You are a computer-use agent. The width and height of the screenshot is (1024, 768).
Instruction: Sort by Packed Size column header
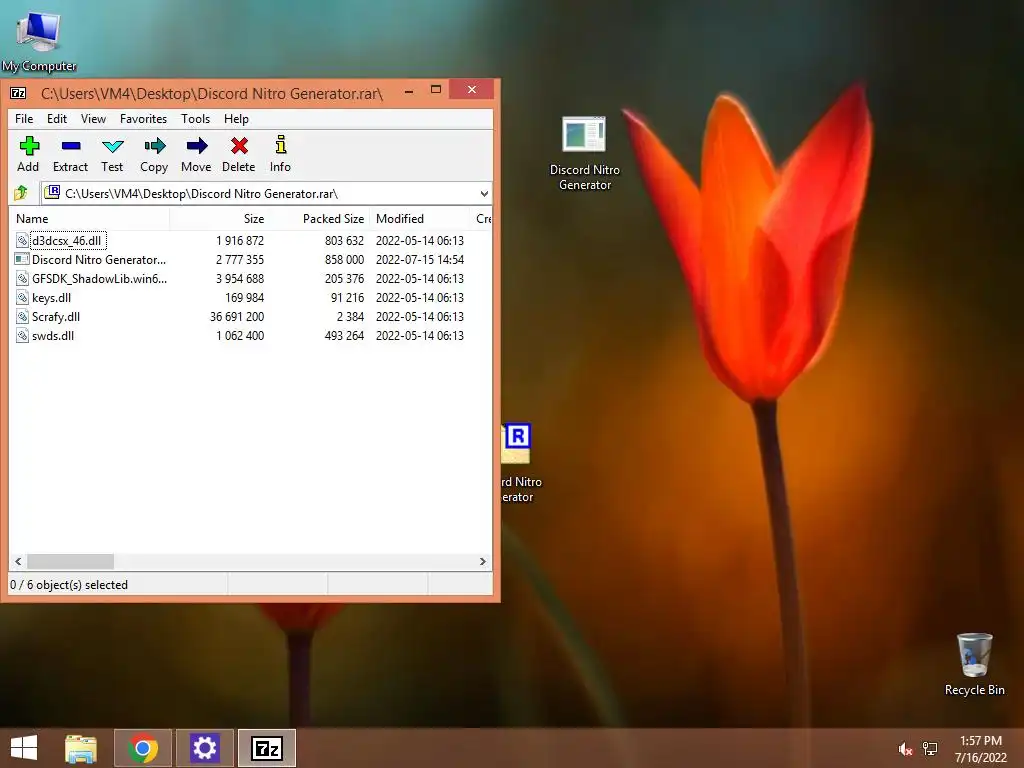(320, 219)
